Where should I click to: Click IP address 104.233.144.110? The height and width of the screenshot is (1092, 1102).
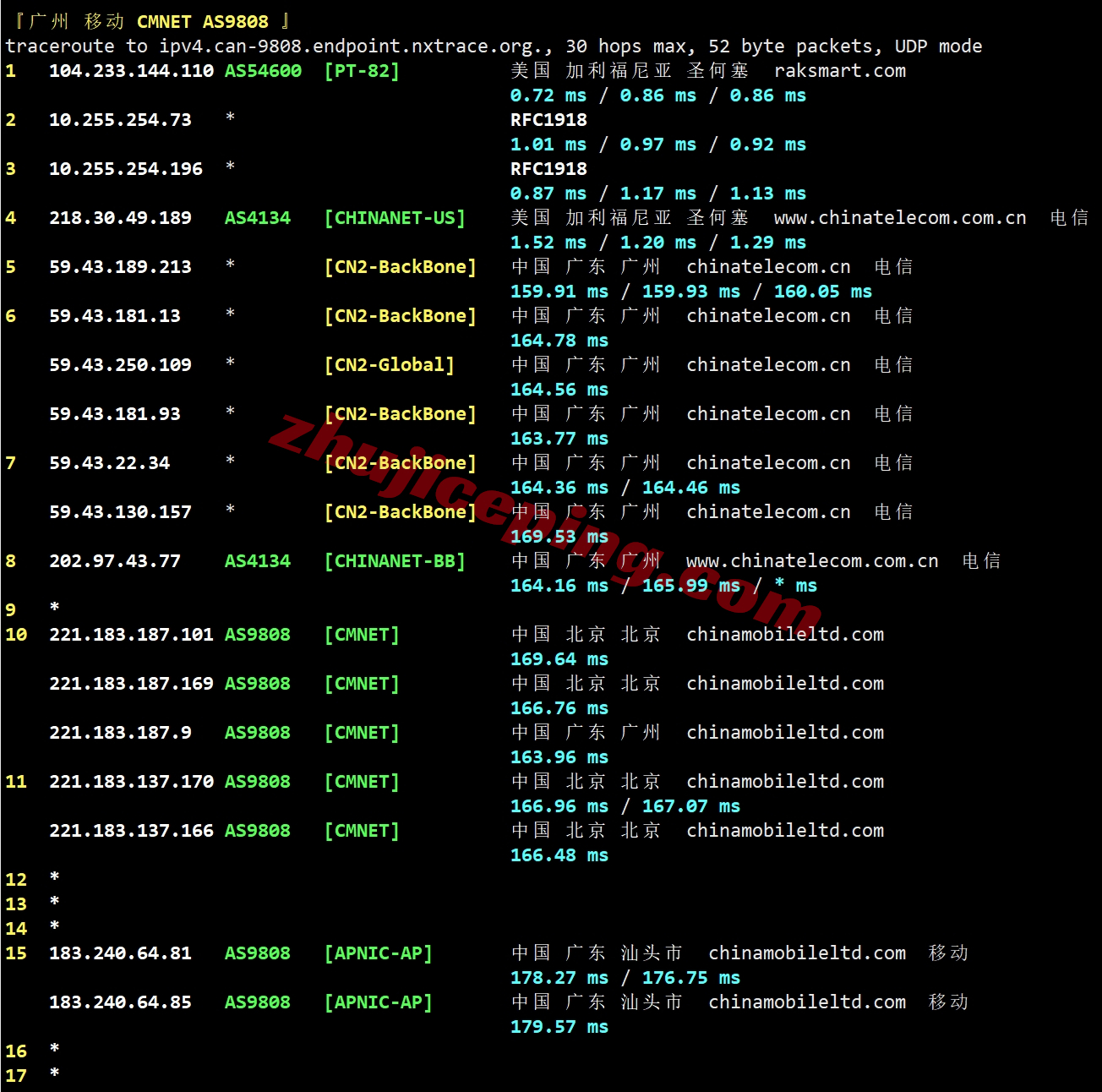(x=131, y=71)
